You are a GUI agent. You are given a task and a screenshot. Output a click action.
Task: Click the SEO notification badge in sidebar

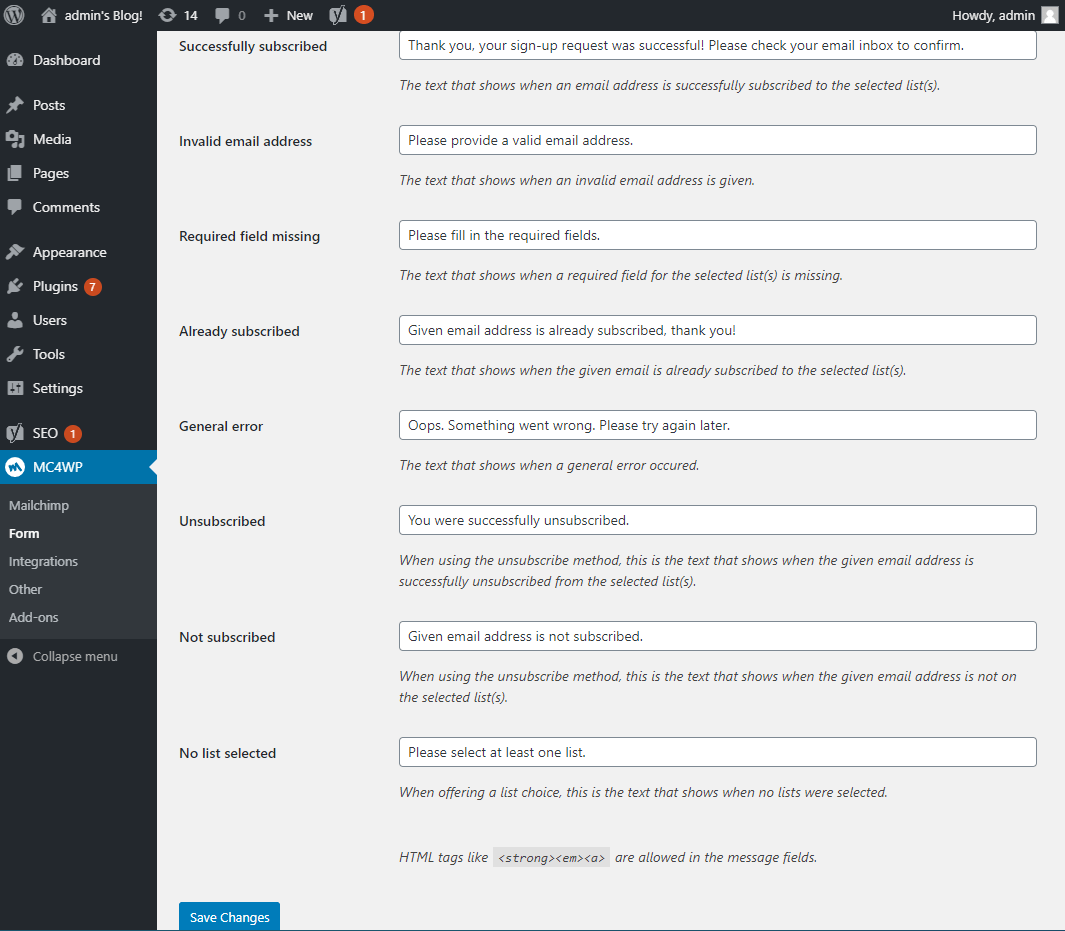[x=73, y=433]
